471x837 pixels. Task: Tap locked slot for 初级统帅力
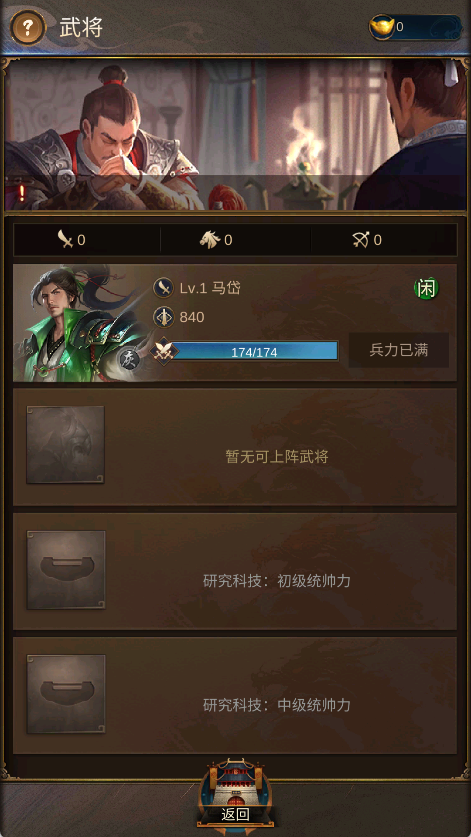66,570
